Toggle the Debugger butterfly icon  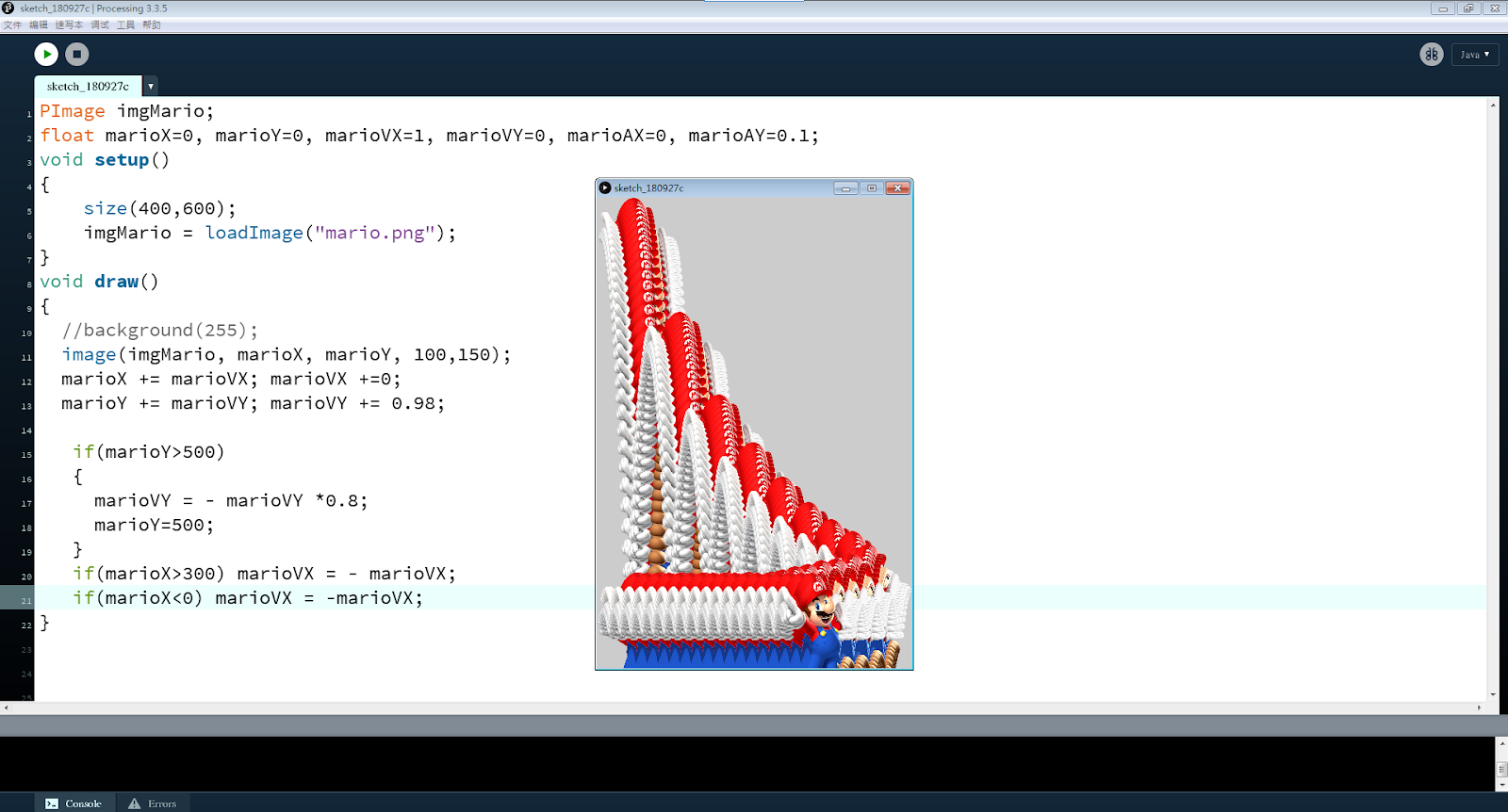click(x=1432, y=55)
